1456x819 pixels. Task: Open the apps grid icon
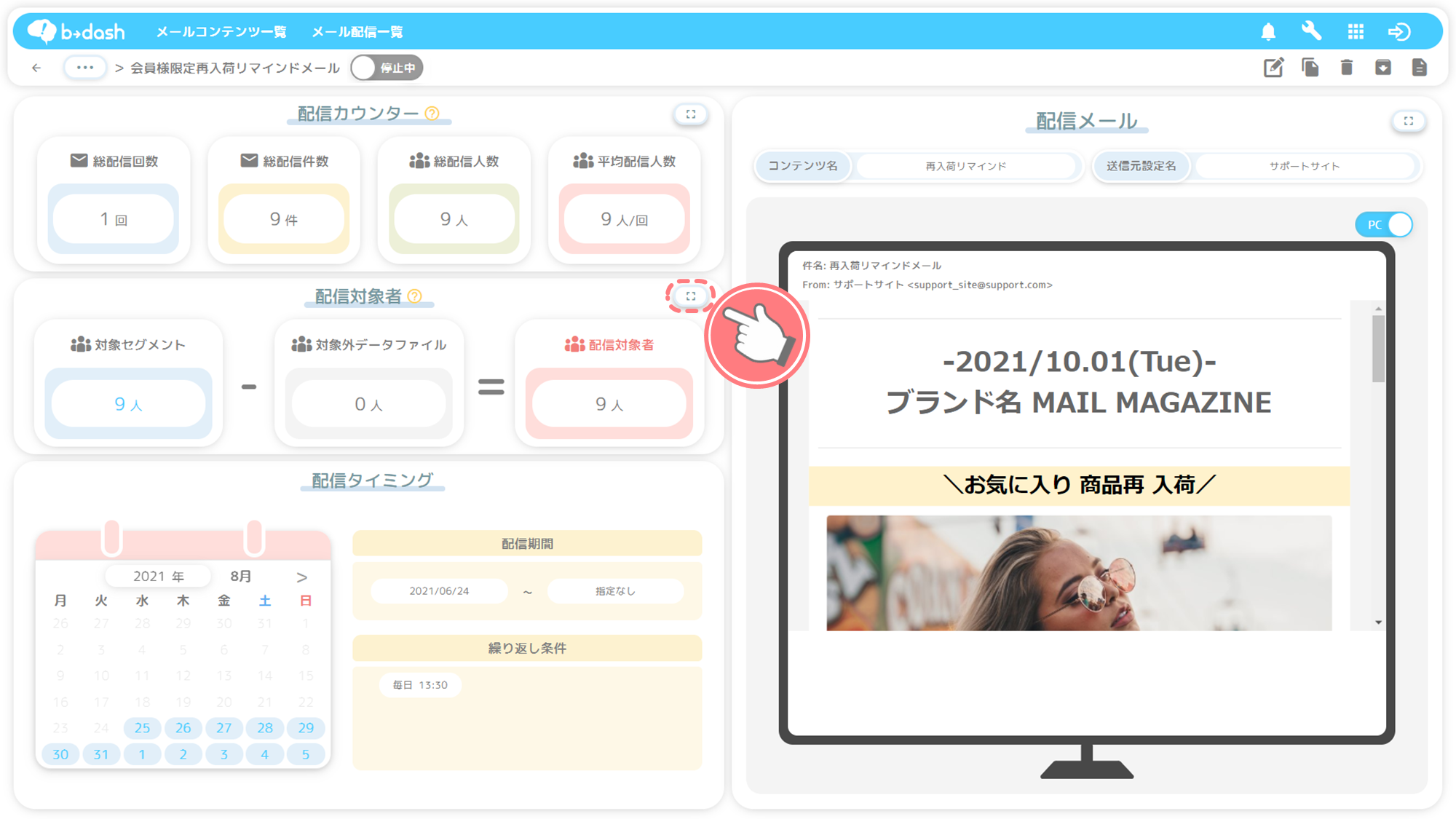1356,31
